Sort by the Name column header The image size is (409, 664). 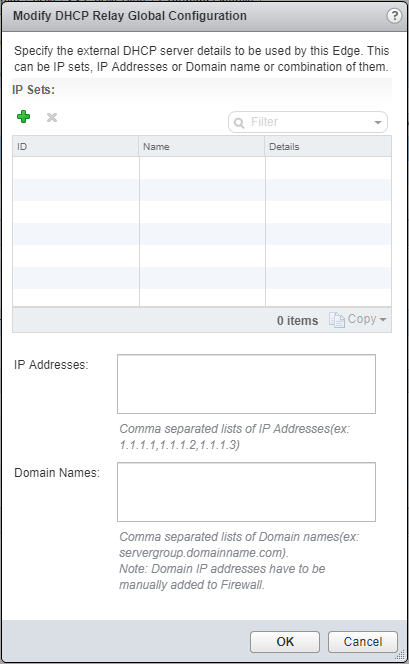tap(202, 147)
